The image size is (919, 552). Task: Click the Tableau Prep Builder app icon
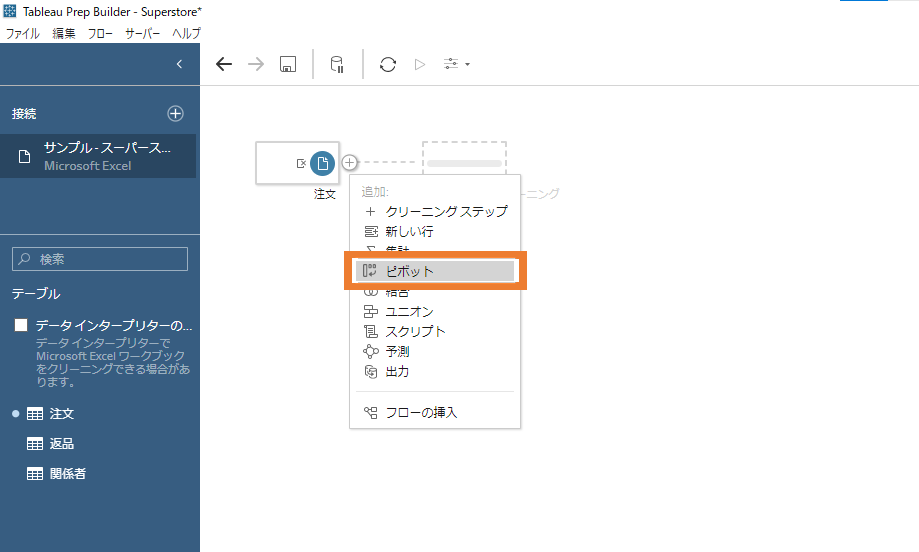pos(10,11)
